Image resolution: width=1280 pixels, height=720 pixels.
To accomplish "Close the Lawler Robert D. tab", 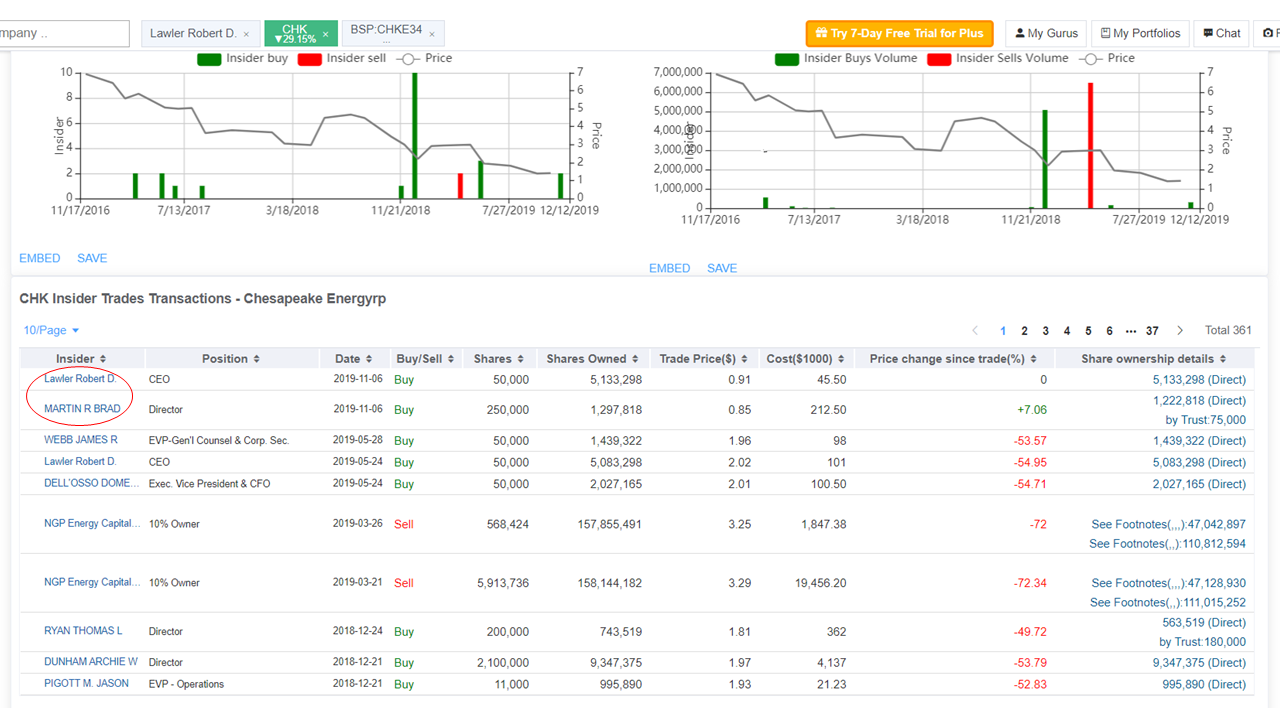I will tap(246, 34).
